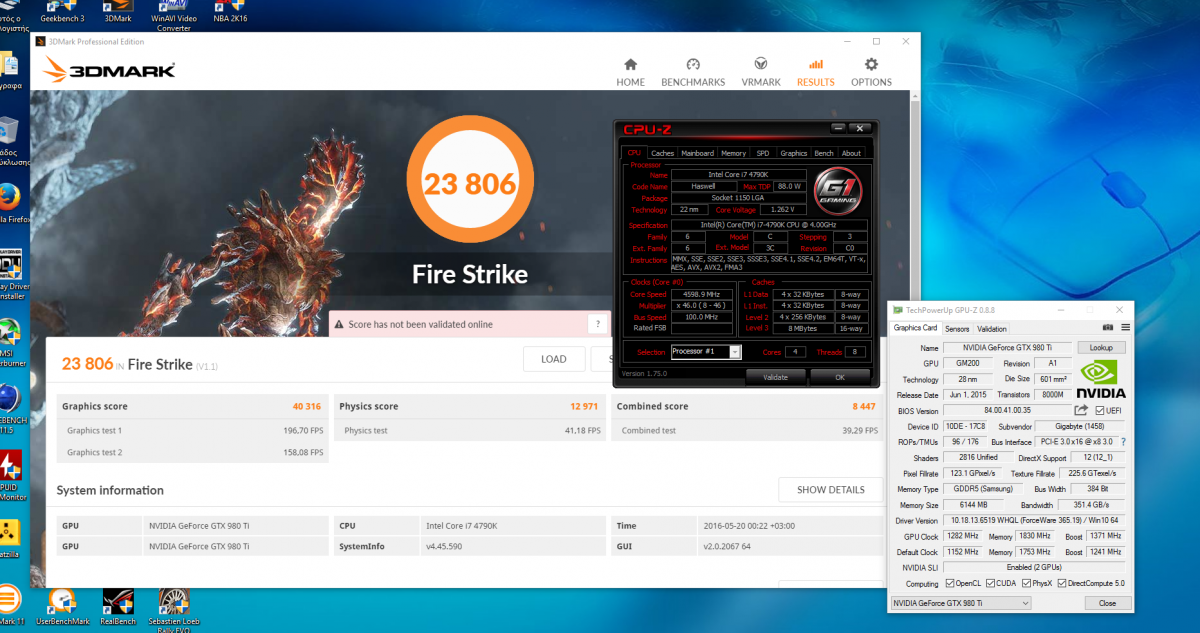Open the RealBench desktop shortcut

(119, 605)
